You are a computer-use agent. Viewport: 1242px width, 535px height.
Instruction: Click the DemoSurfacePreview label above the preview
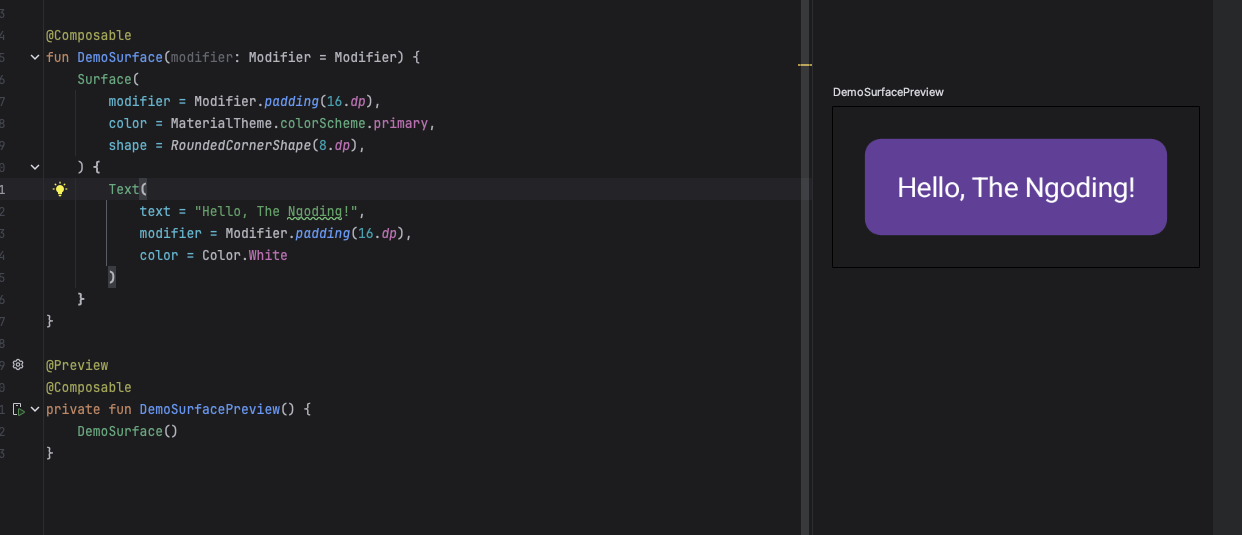click(x=888, y=92)
